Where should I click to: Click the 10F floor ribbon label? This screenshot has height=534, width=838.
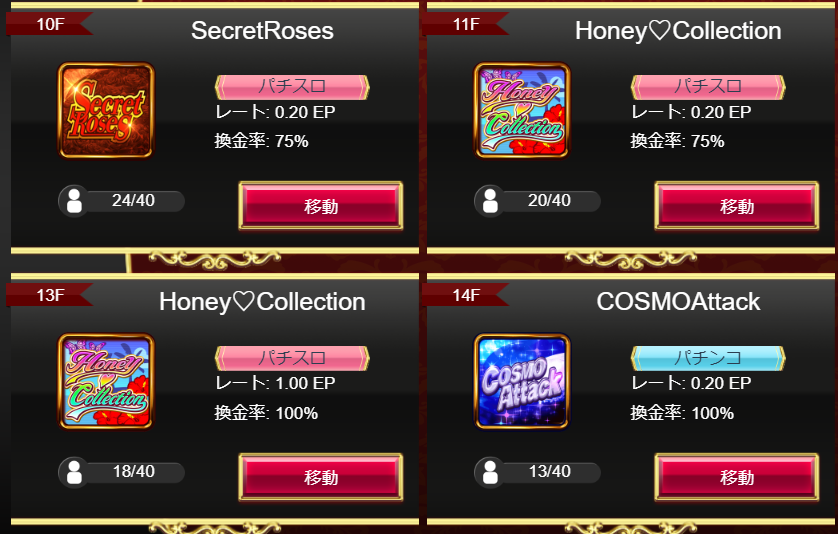[49, 24]
